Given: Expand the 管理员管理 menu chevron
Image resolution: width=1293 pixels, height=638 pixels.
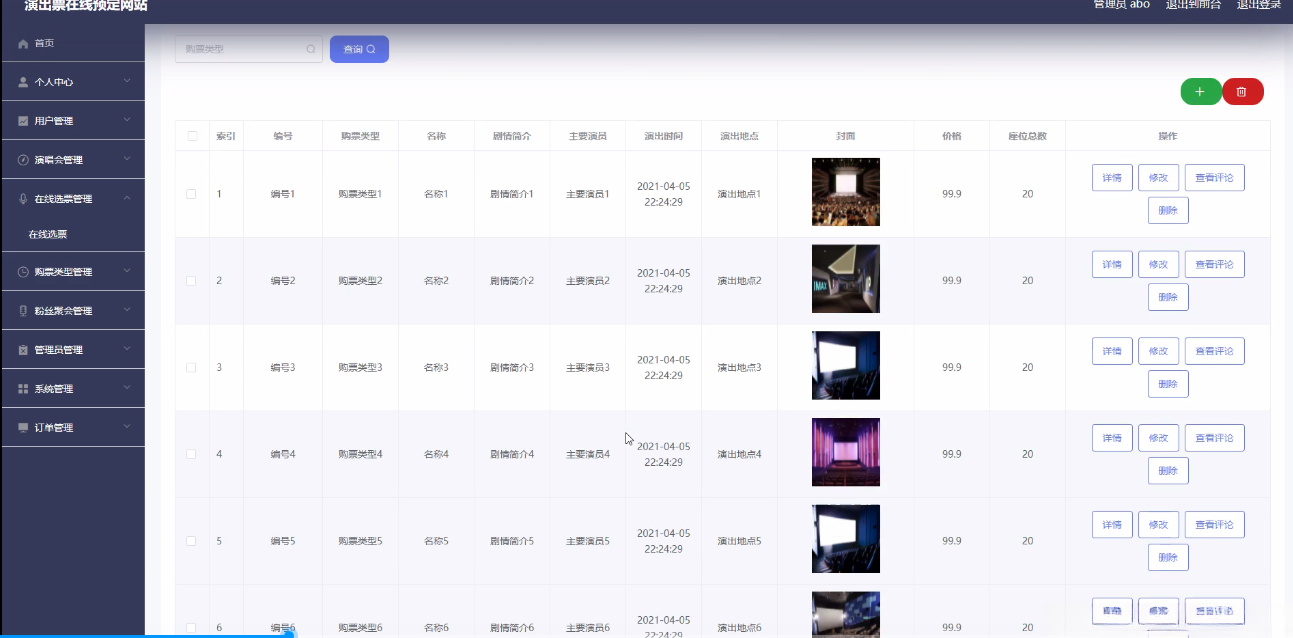Looking at the screenshot, I should pos(127,349).
